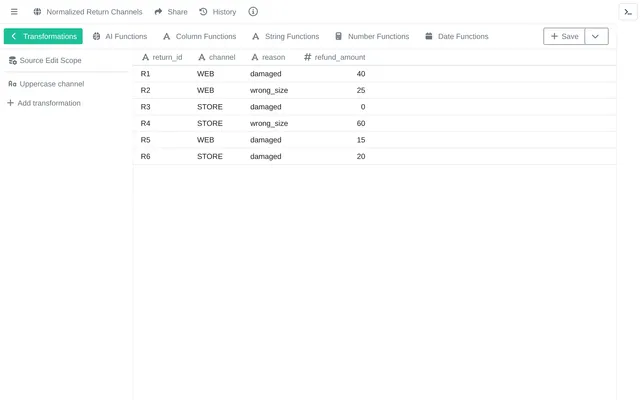Click the reason column header
Viewport: 640px width, 400px height.
[x=269, y=58]
